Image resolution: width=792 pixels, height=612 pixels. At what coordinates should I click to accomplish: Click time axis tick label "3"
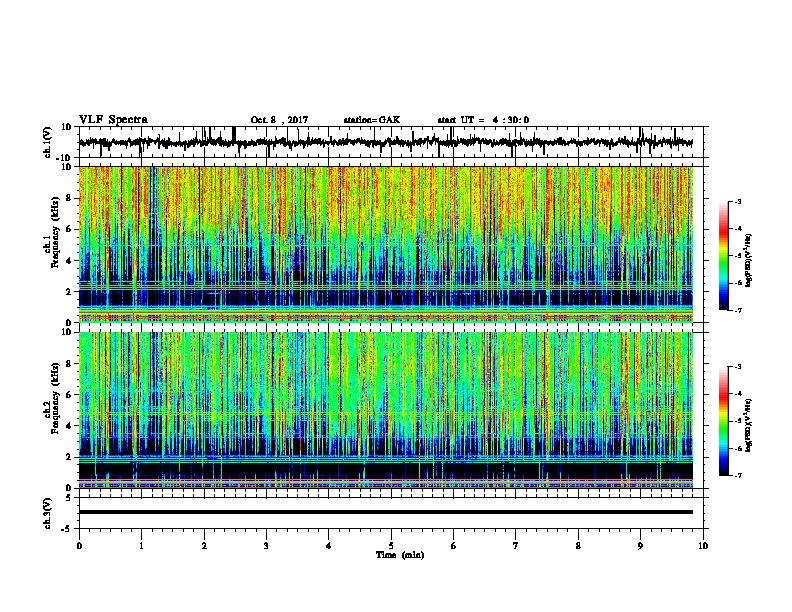pos(266,546)
